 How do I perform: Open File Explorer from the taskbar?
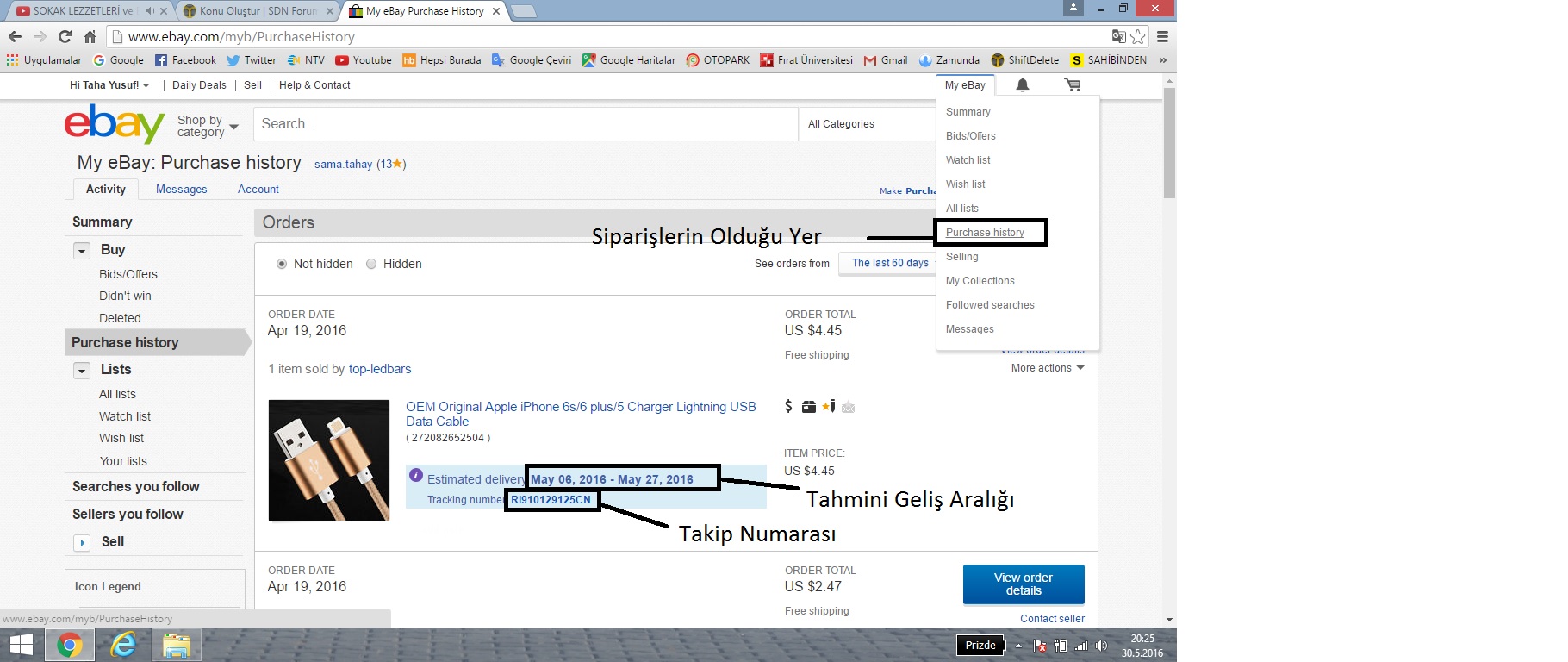[176, 645]
